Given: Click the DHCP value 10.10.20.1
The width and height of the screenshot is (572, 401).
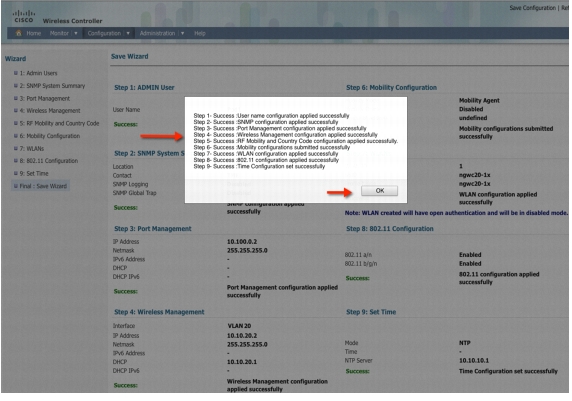Looking at the screenshot, I should [x=242, y=362].
